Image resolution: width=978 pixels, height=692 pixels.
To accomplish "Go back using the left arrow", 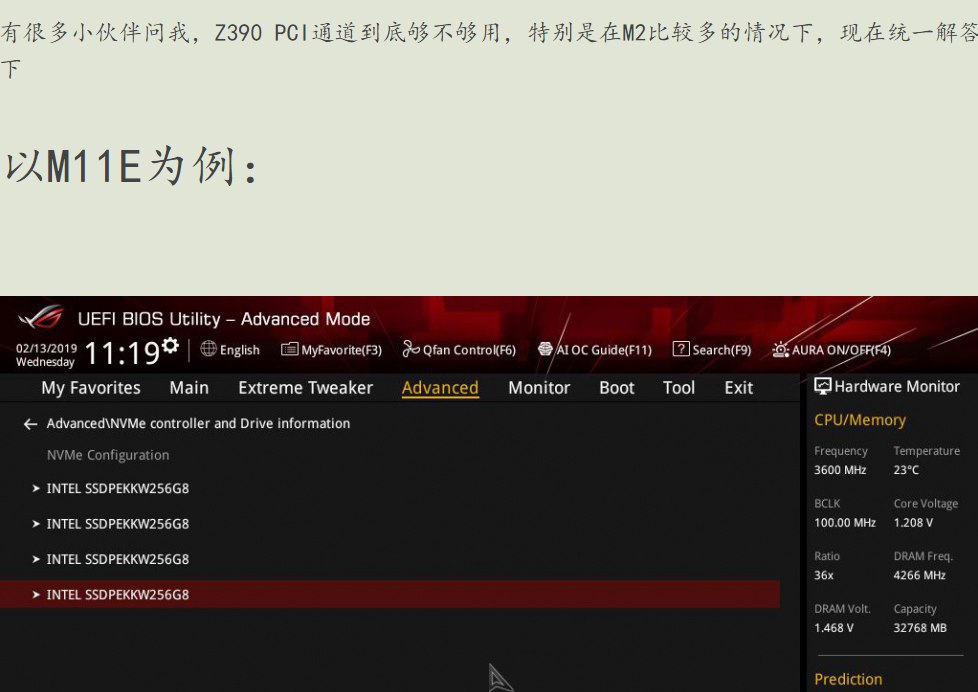I will coord(30,424).
